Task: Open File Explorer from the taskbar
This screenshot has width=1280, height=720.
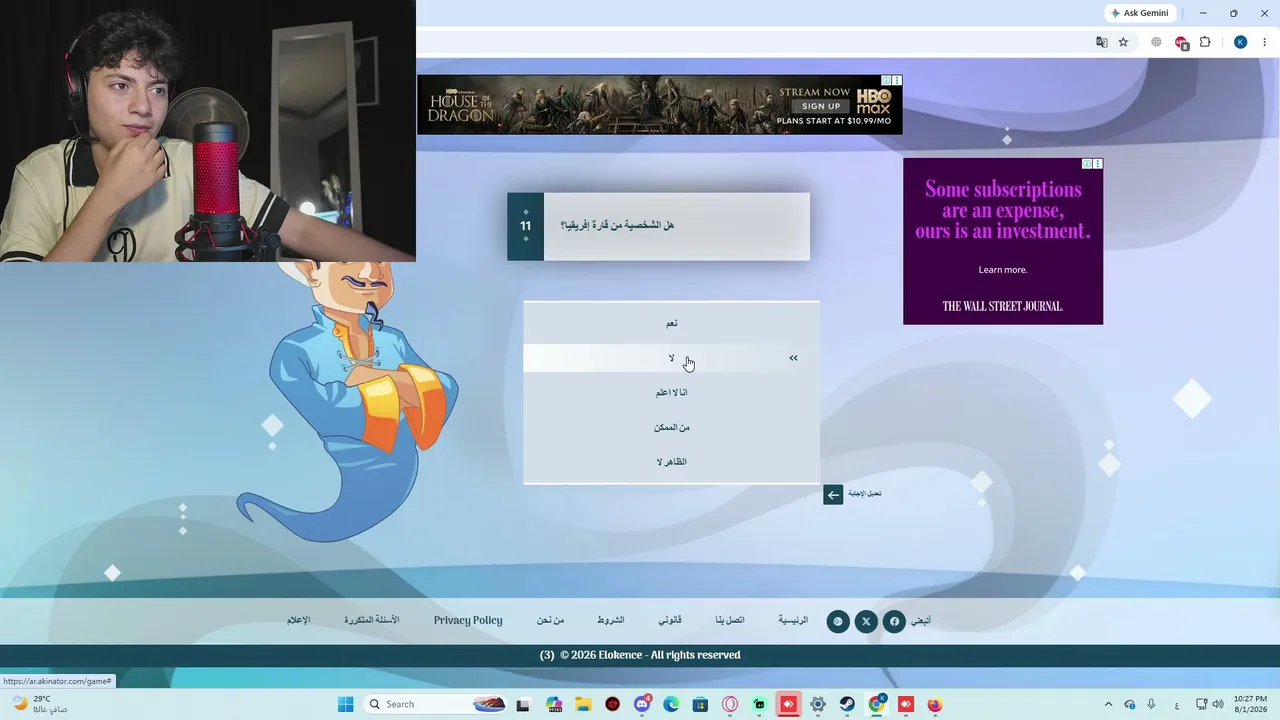Action: pos(583,705)
